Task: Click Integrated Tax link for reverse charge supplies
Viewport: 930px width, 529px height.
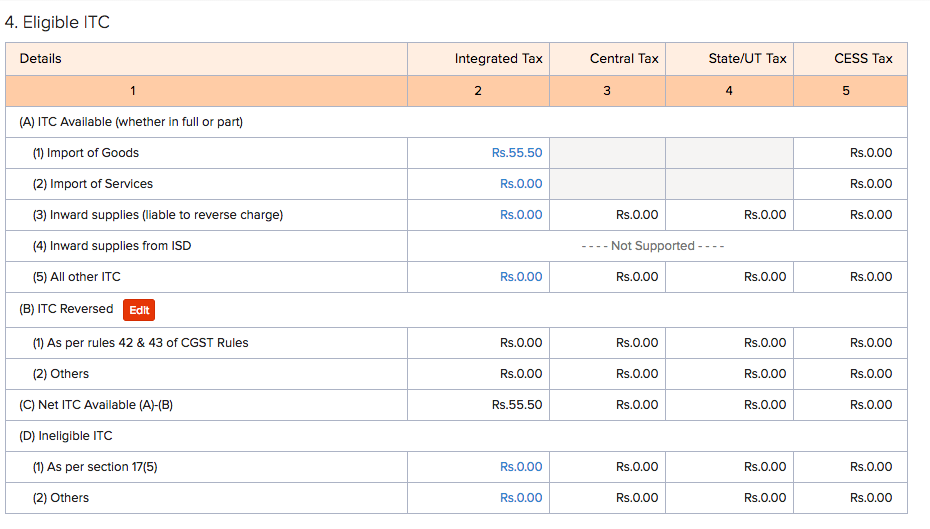Action: [520, 215]
